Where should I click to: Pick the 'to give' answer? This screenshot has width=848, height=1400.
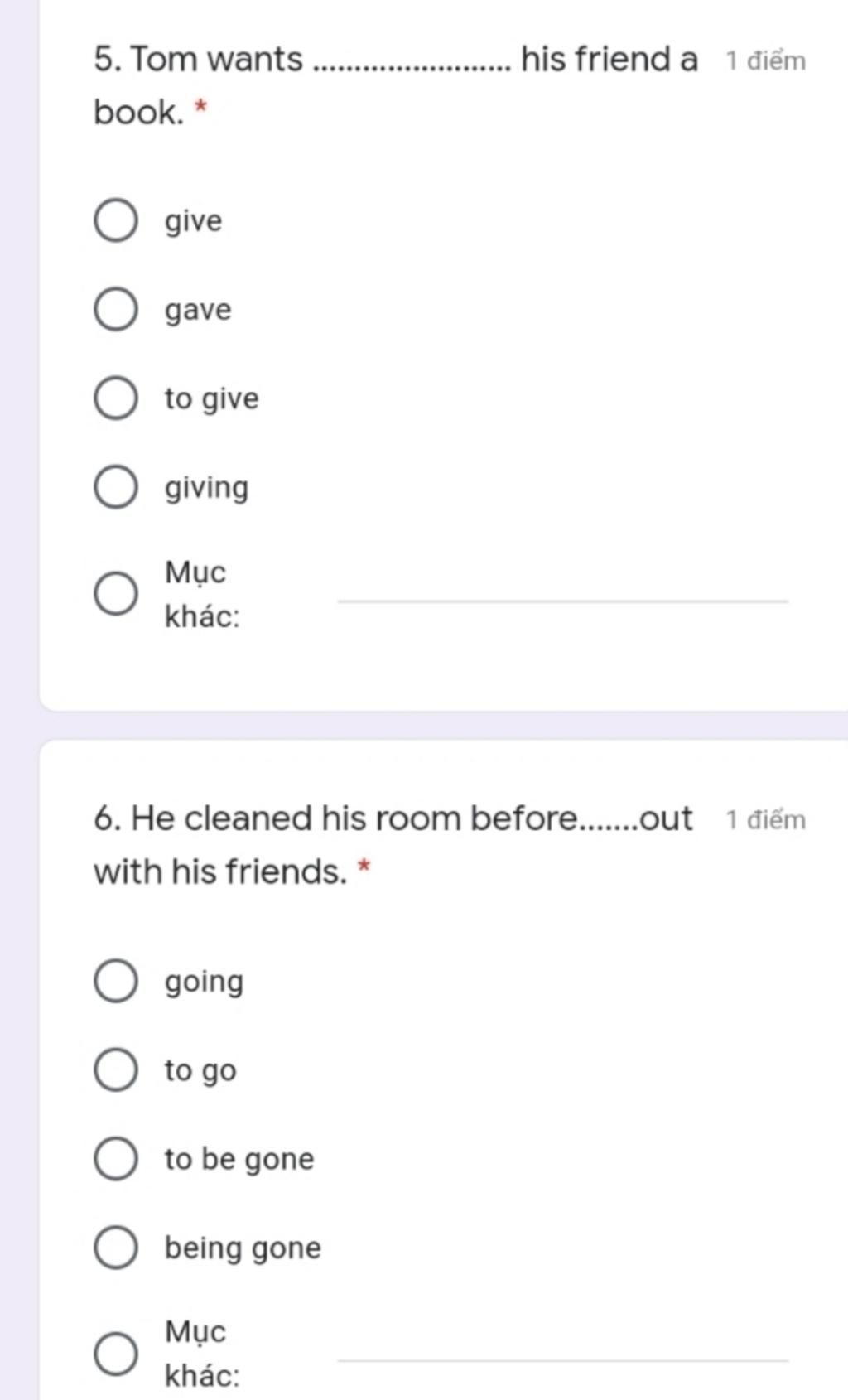point(115,398)
